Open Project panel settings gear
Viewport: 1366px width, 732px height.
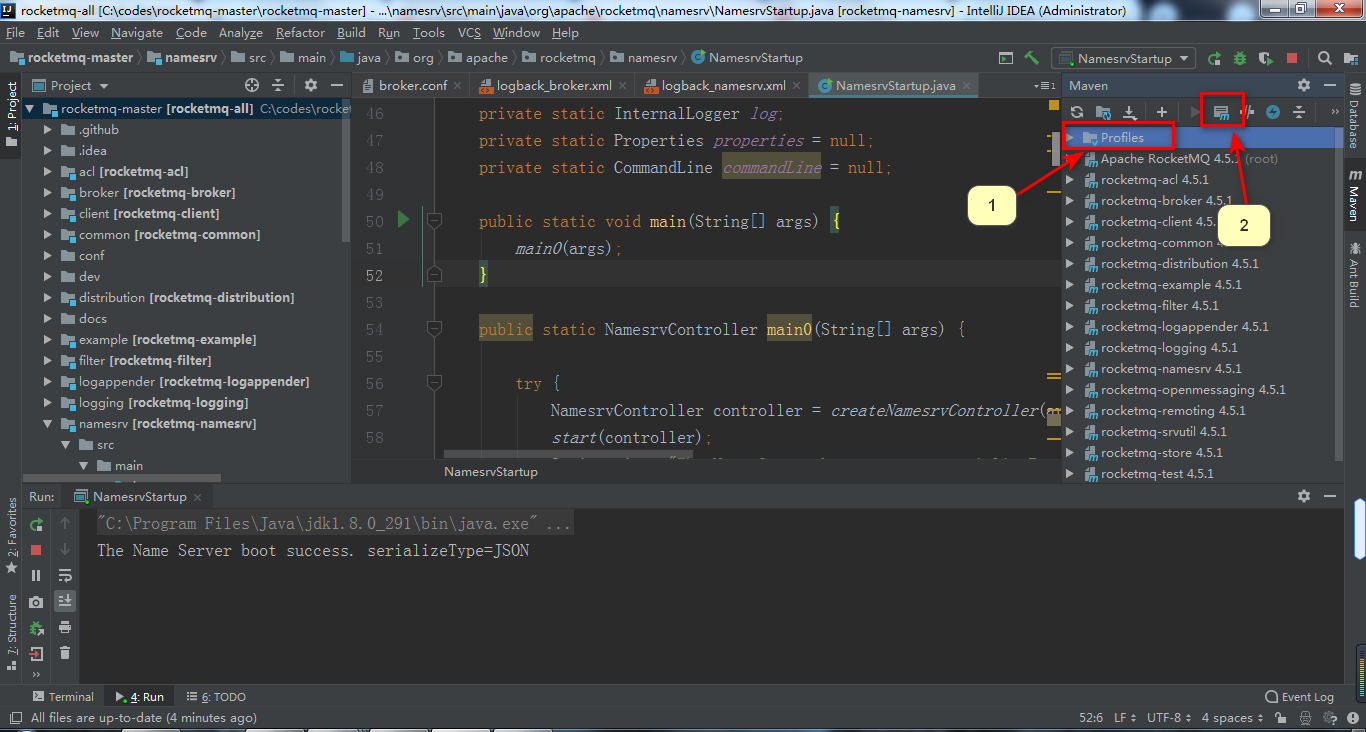pyautogui.click(x=311, y=86)
